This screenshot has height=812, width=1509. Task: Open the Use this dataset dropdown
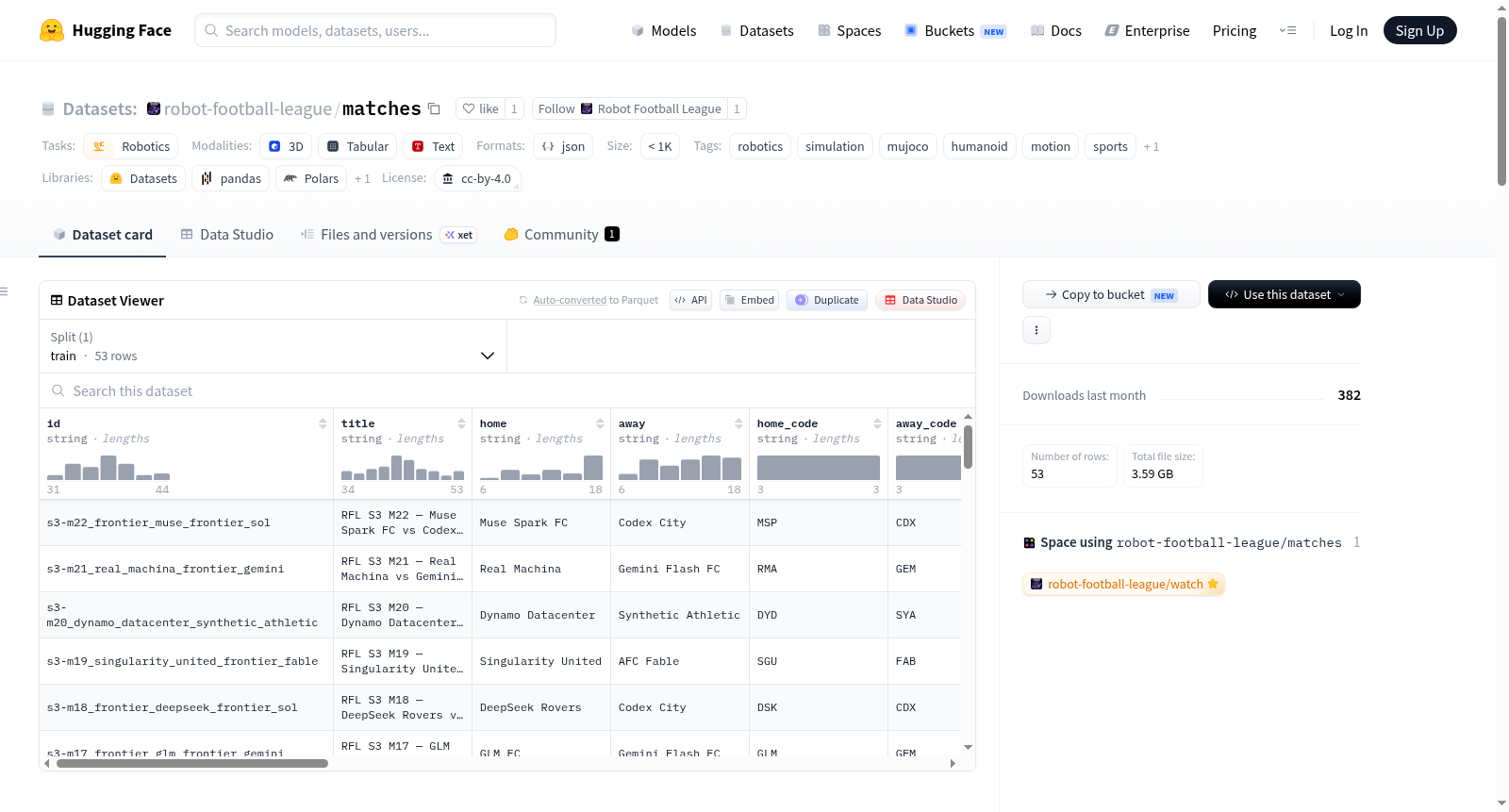(x=1285, y=294)
